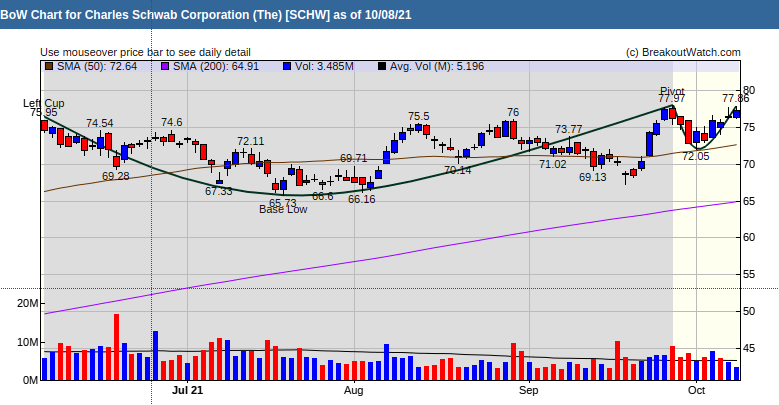The width and height of the screenshot is (779, 405).
Task: Click the 'SMA (50): 72.64' legend text
Action: coord(97,66)
